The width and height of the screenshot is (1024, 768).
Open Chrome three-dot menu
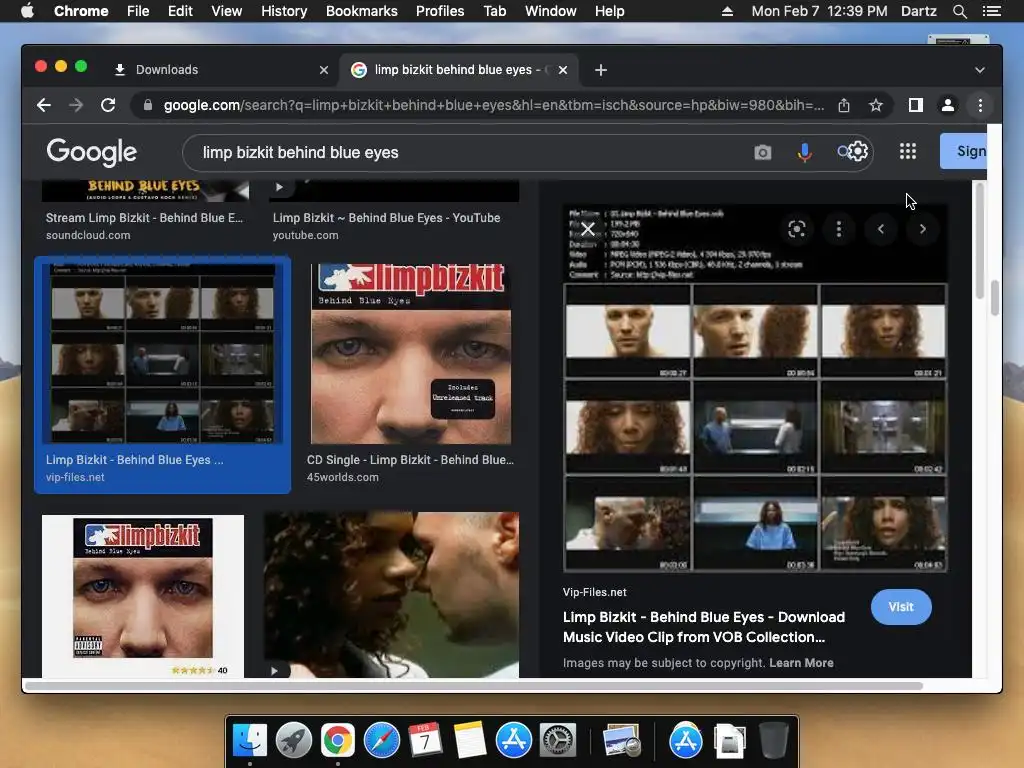click(x=980, y=105)
